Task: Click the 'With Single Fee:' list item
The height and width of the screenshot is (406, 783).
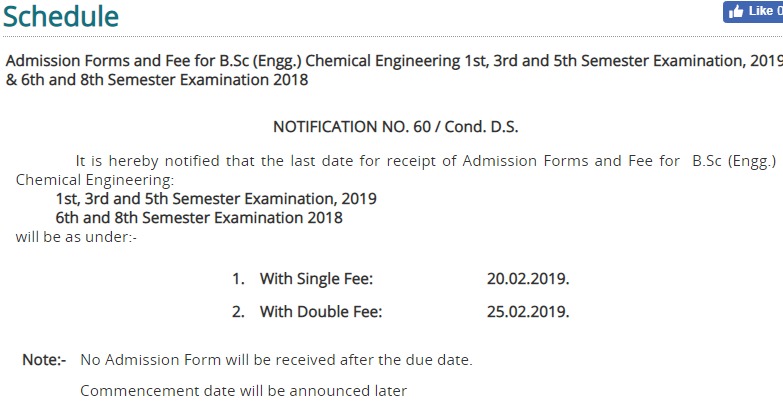Action: click(316, 279)
